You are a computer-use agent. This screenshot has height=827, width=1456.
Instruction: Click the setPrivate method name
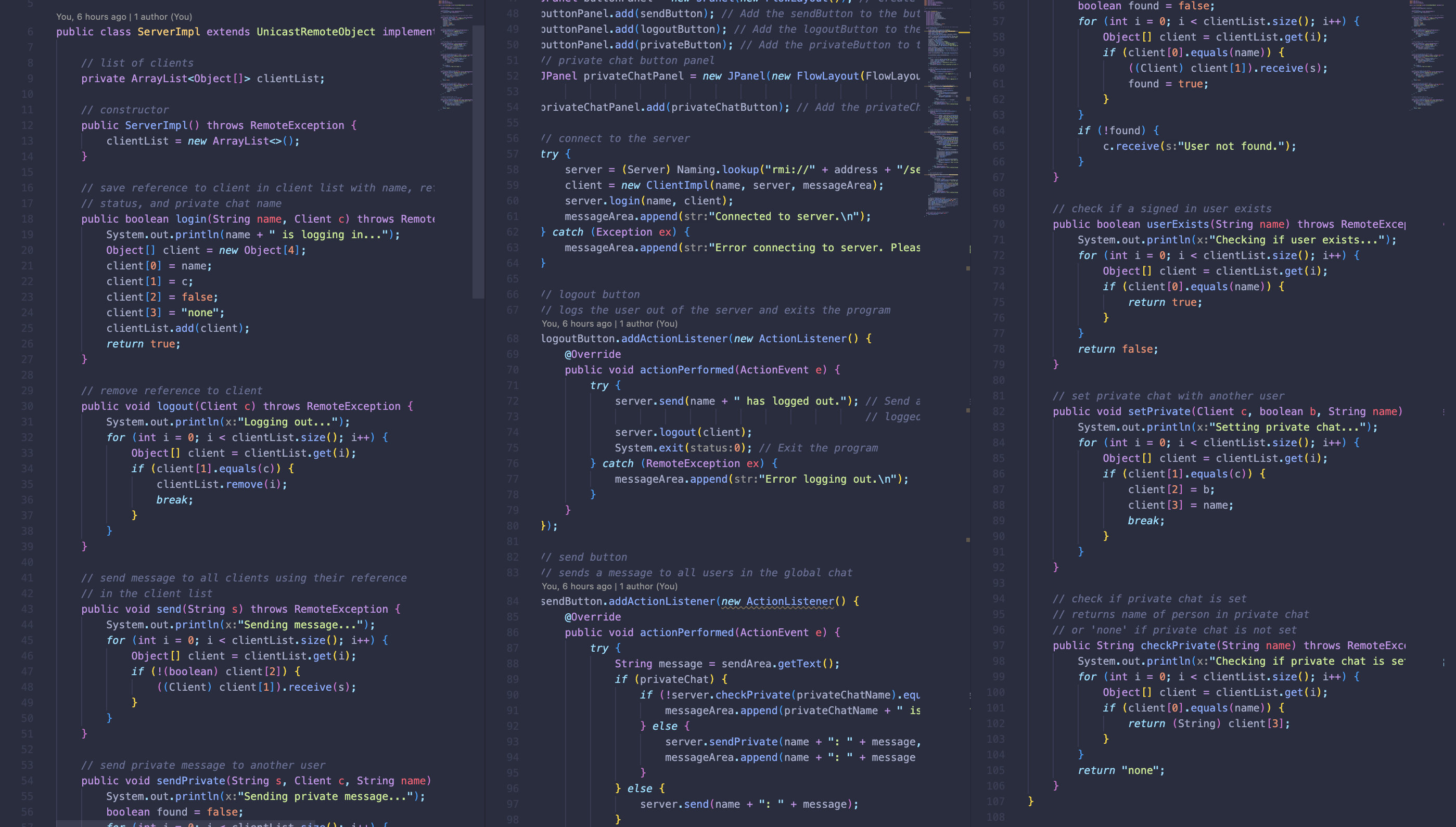[x=1158, y=412]
